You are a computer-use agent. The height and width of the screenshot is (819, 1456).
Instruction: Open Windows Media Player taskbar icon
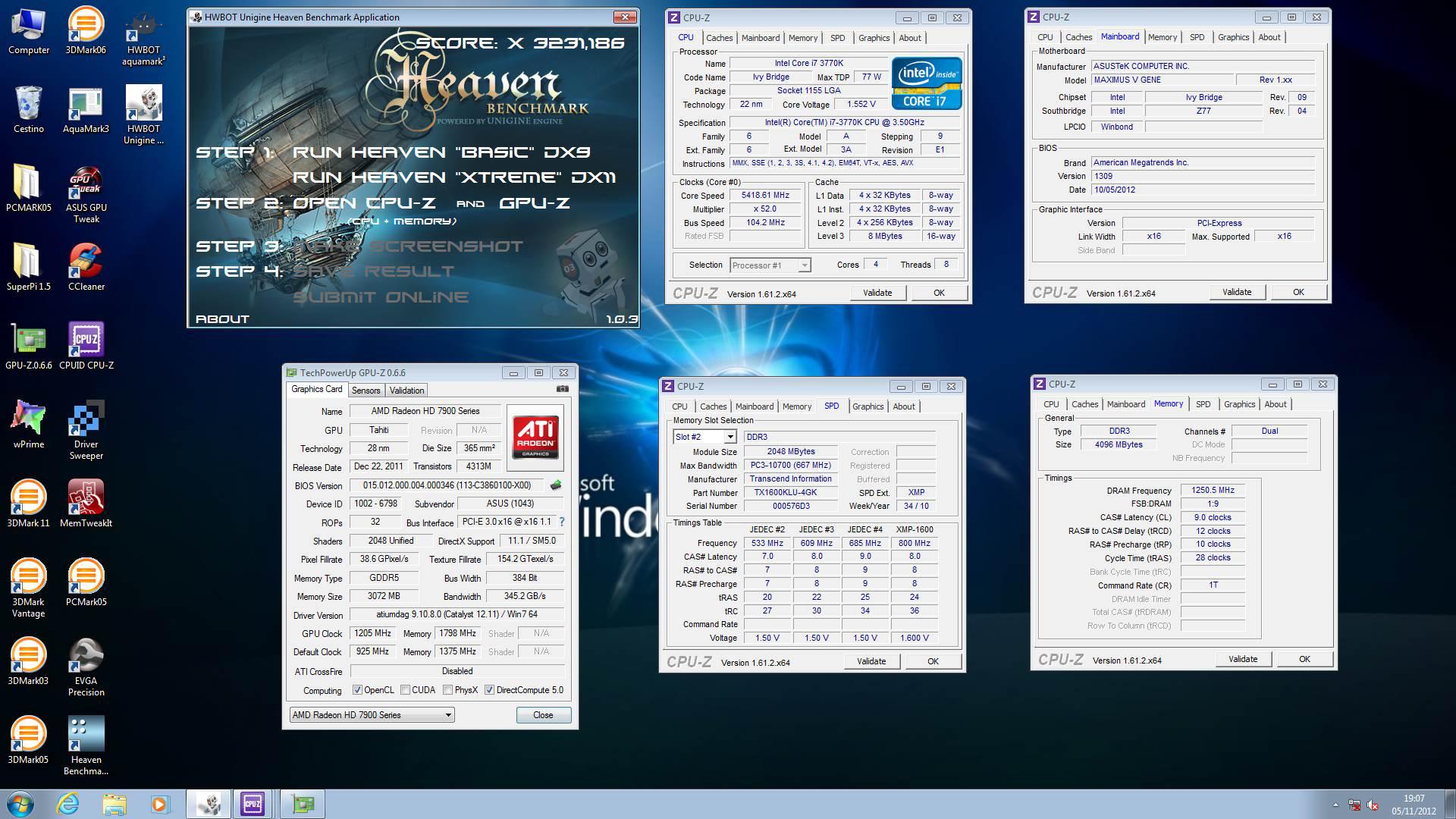(160, 804)
